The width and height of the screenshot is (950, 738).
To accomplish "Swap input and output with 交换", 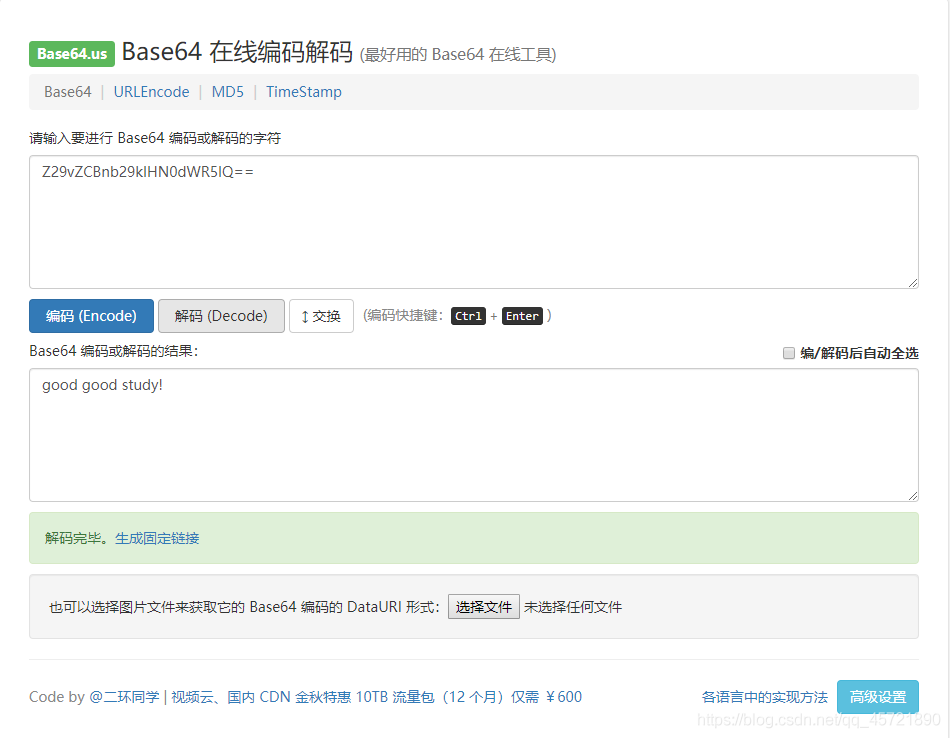I will point(321,316).
